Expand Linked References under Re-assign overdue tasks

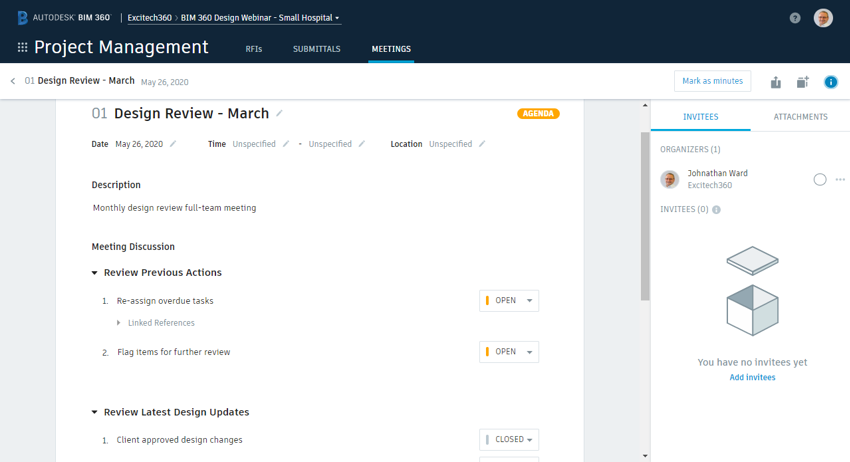pos(119,323)
